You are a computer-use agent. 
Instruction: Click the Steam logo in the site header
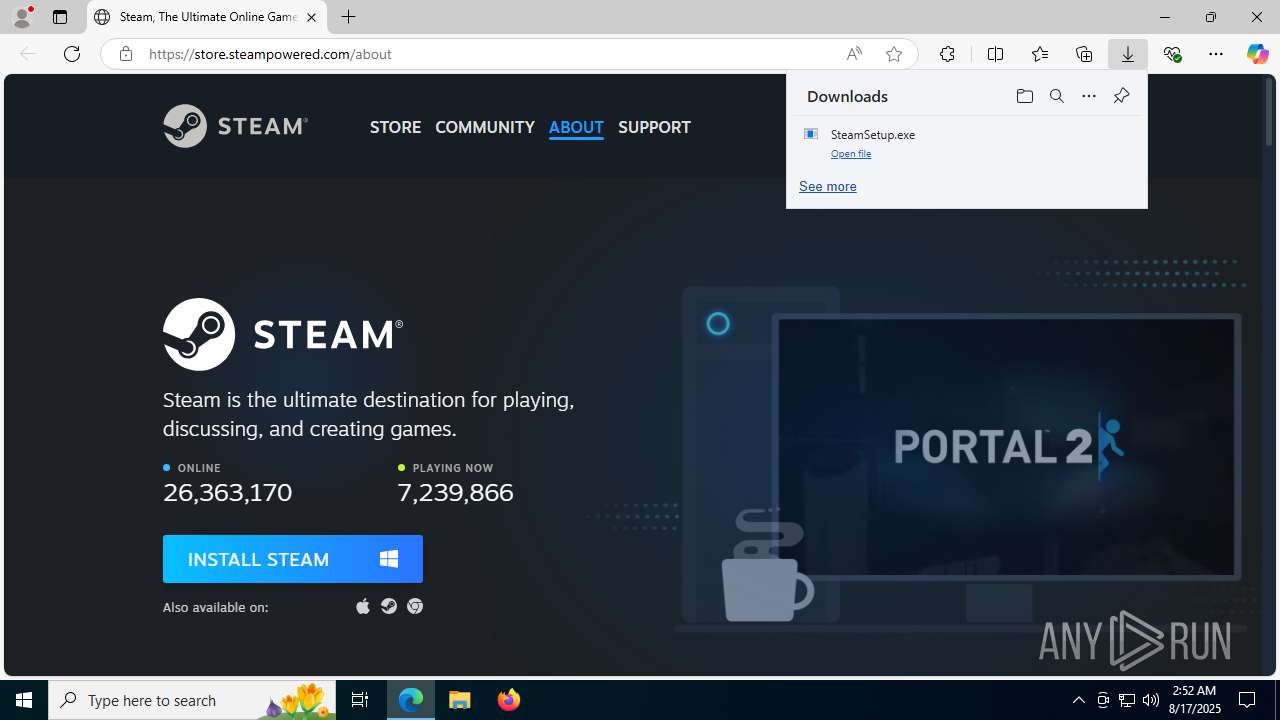tap(235, 126)
